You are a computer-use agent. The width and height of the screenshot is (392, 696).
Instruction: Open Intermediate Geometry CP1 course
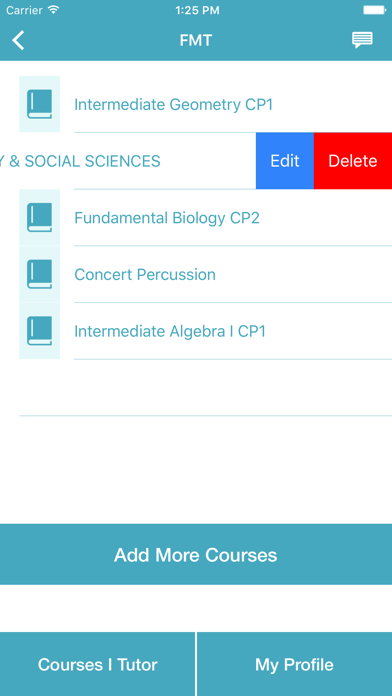pyautogui.click(x=173, y=104)
